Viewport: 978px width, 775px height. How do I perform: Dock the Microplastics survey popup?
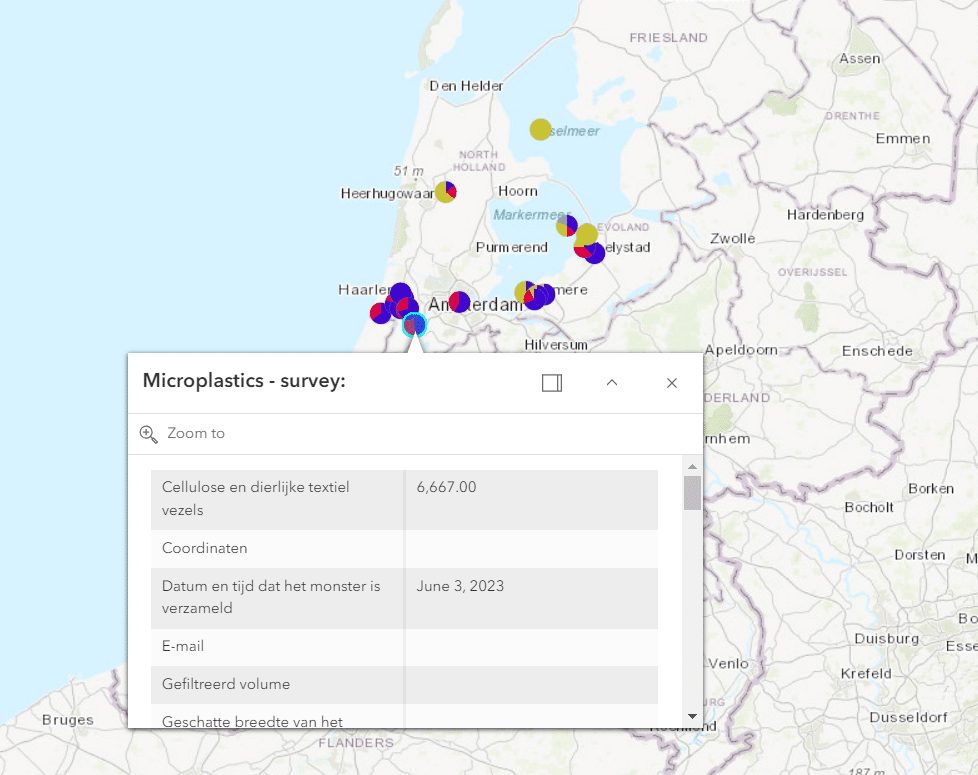pos(552,383)
